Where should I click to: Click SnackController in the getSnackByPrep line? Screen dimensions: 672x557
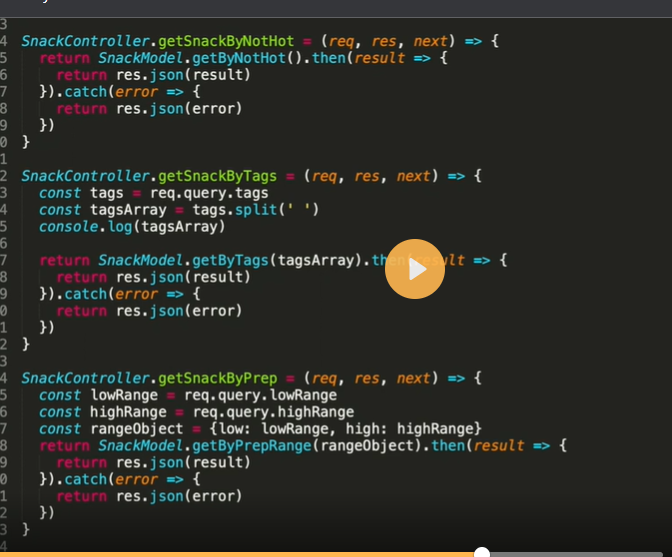[x=85, y=378]
